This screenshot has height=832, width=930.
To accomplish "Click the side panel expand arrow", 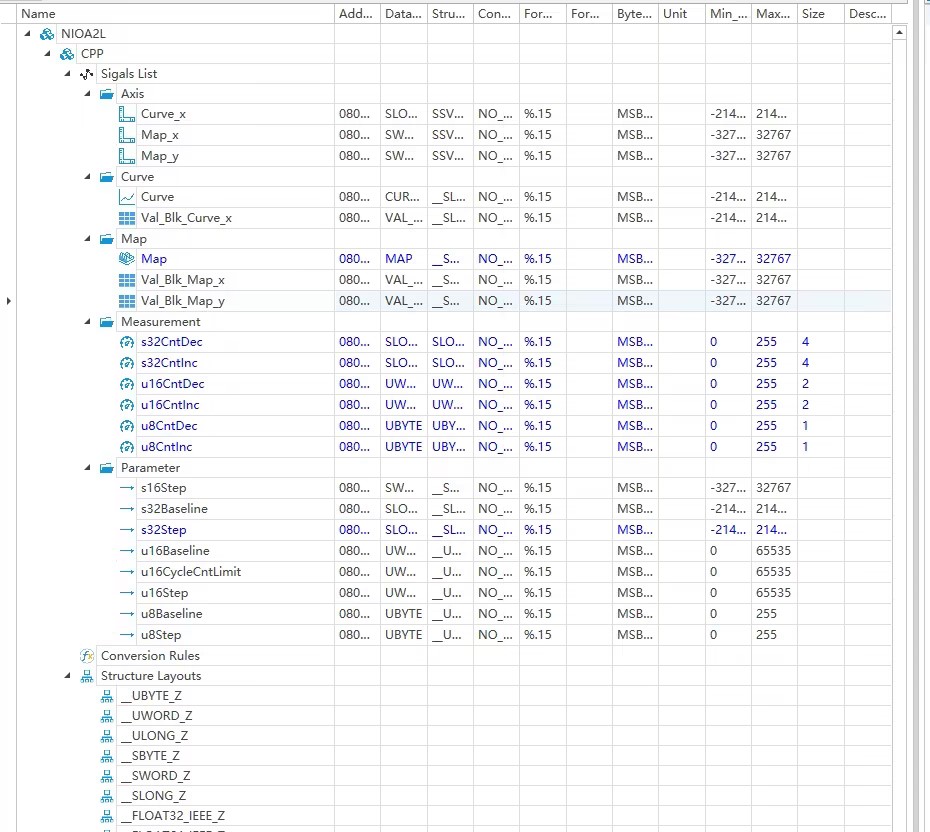I will [x=8, y=301].
